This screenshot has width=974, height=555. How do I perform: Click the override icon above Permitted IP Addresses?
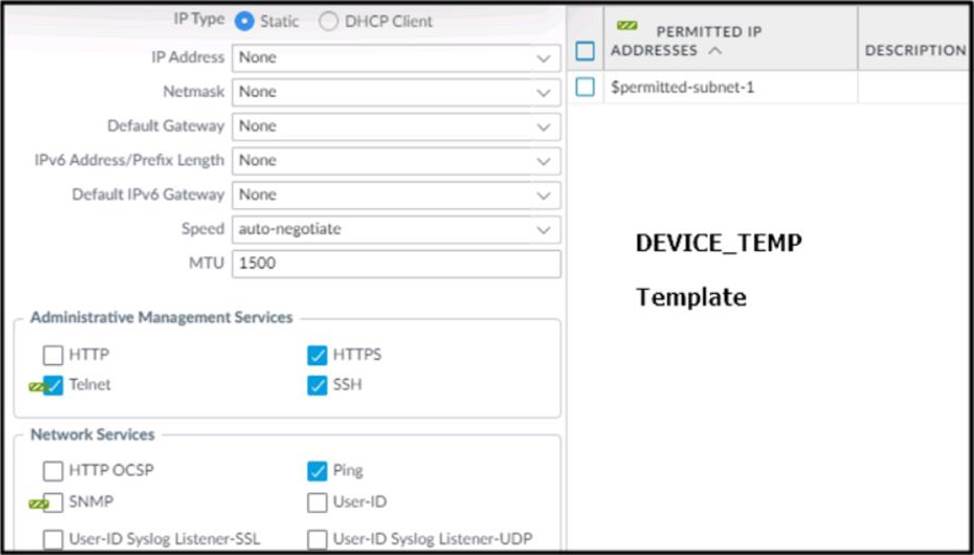(628, 26)
